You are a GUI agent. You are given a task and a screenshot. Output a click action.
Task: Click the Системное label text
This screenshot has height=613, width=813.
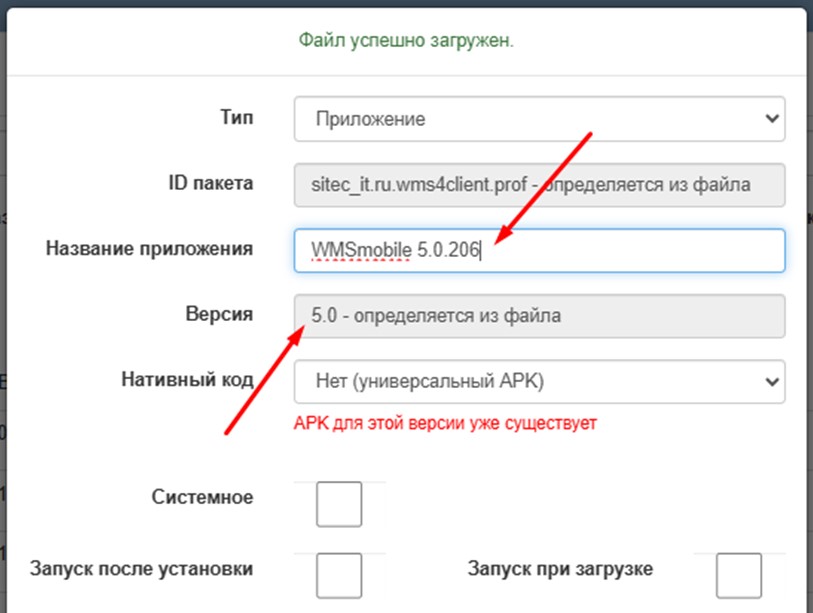(x=202, y=497)
